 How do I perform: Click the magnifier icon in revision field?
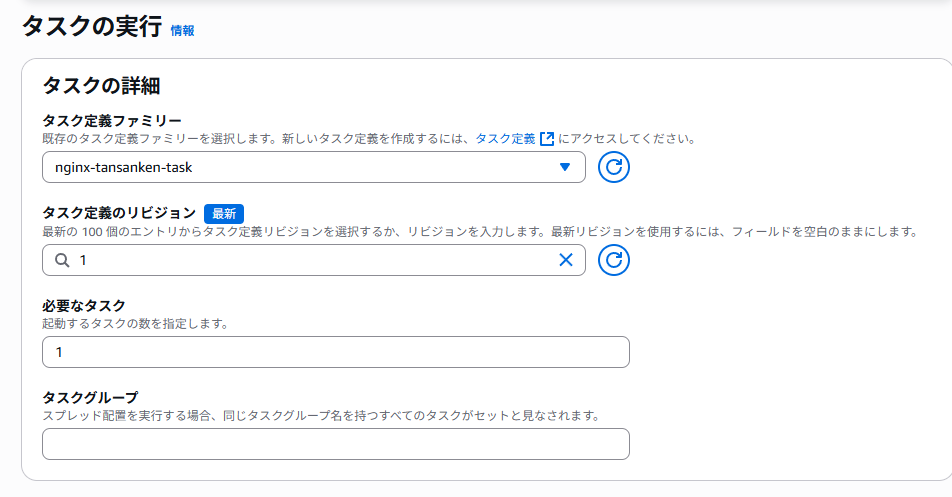[62, 260]
